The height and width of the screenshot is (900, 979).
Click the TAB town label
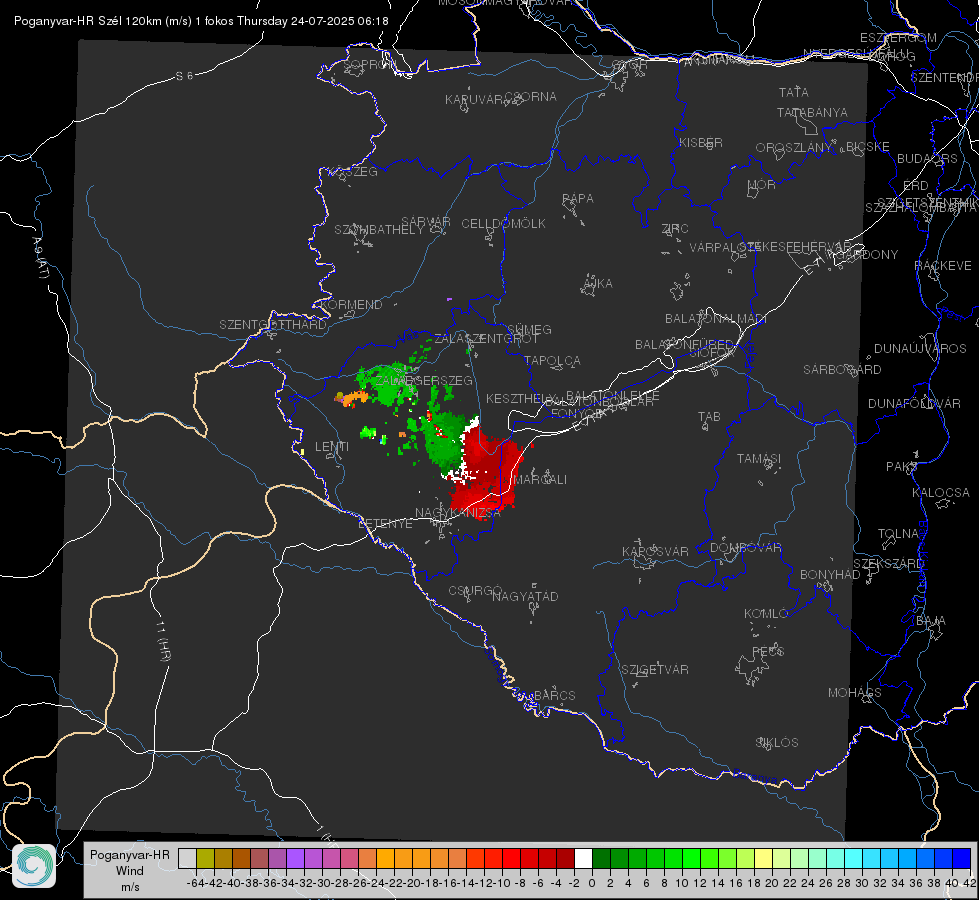(x=709, y=417)
